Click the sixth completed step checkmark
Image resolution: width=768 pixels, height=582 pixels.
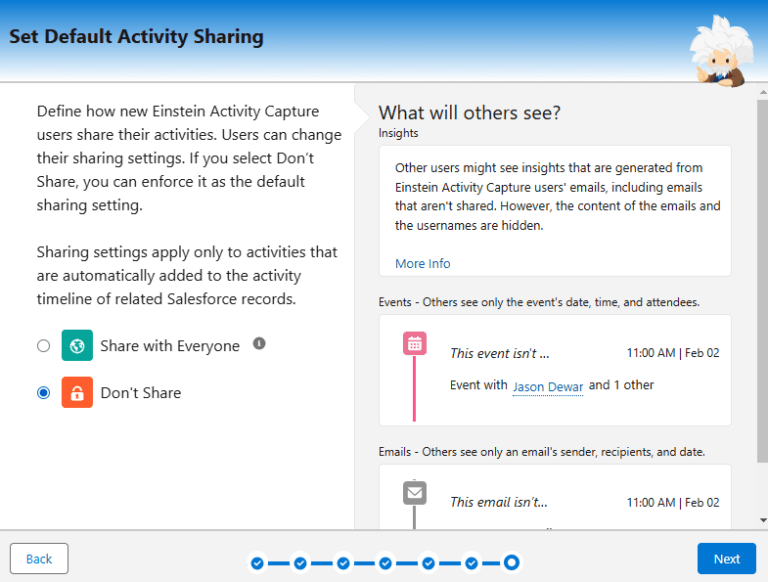point(471,563)
